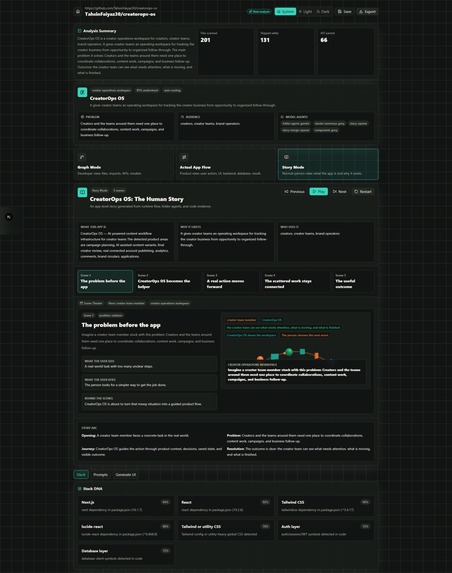452x573 pixels.
Task: Open the GitHub repository URL link
Action: pos(121,8)
